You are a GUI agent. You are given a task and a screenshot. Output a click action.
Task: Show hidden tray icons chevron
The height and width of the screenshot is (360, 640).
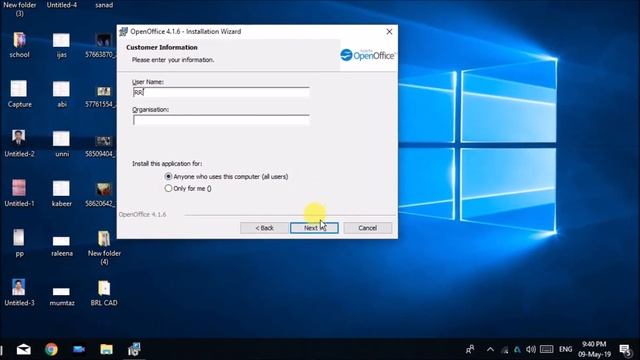490,349
